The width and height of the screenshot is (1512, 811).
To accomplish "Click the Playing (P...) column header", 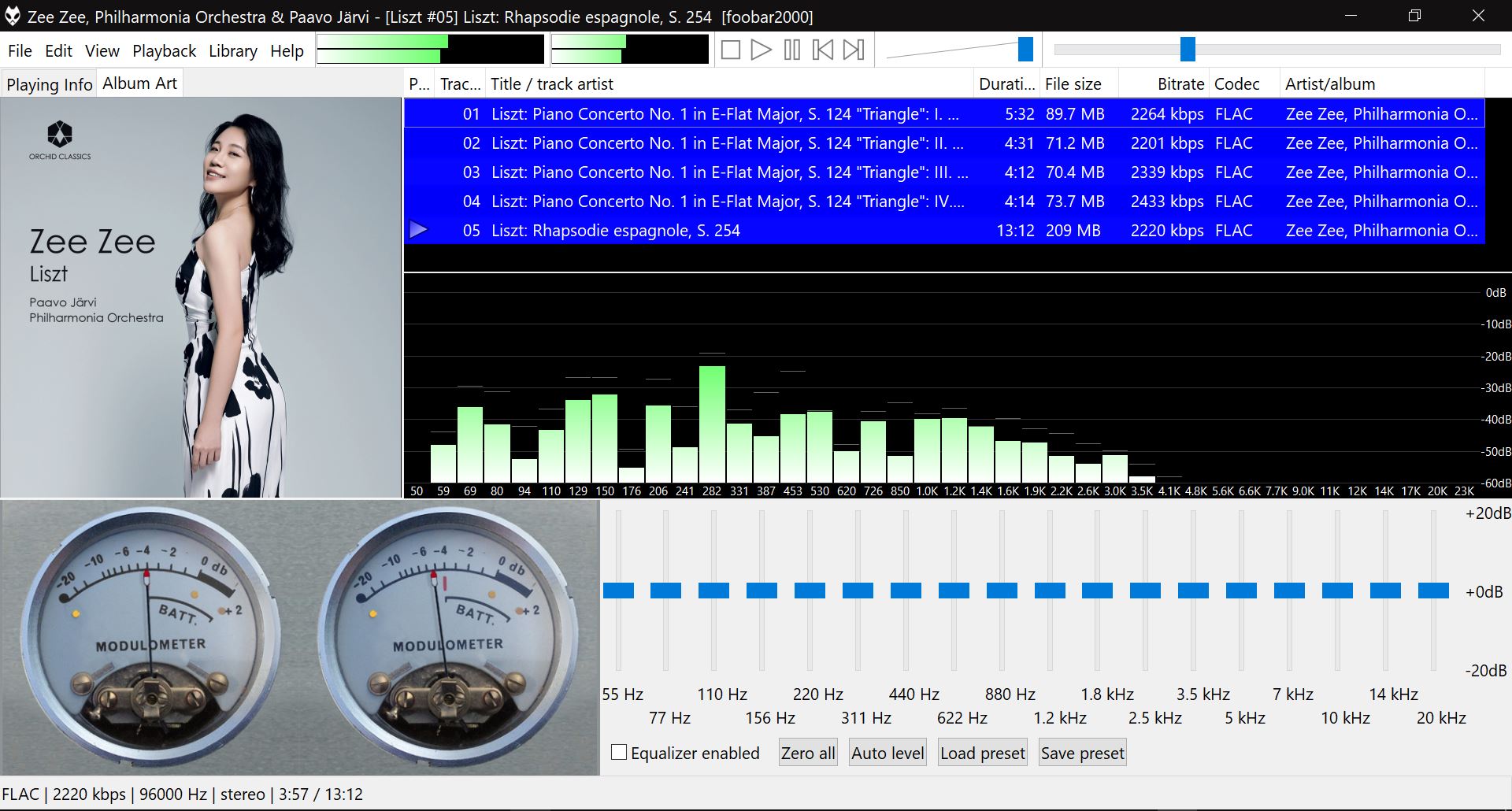I will pyautogui.click(x=419, y=84).
